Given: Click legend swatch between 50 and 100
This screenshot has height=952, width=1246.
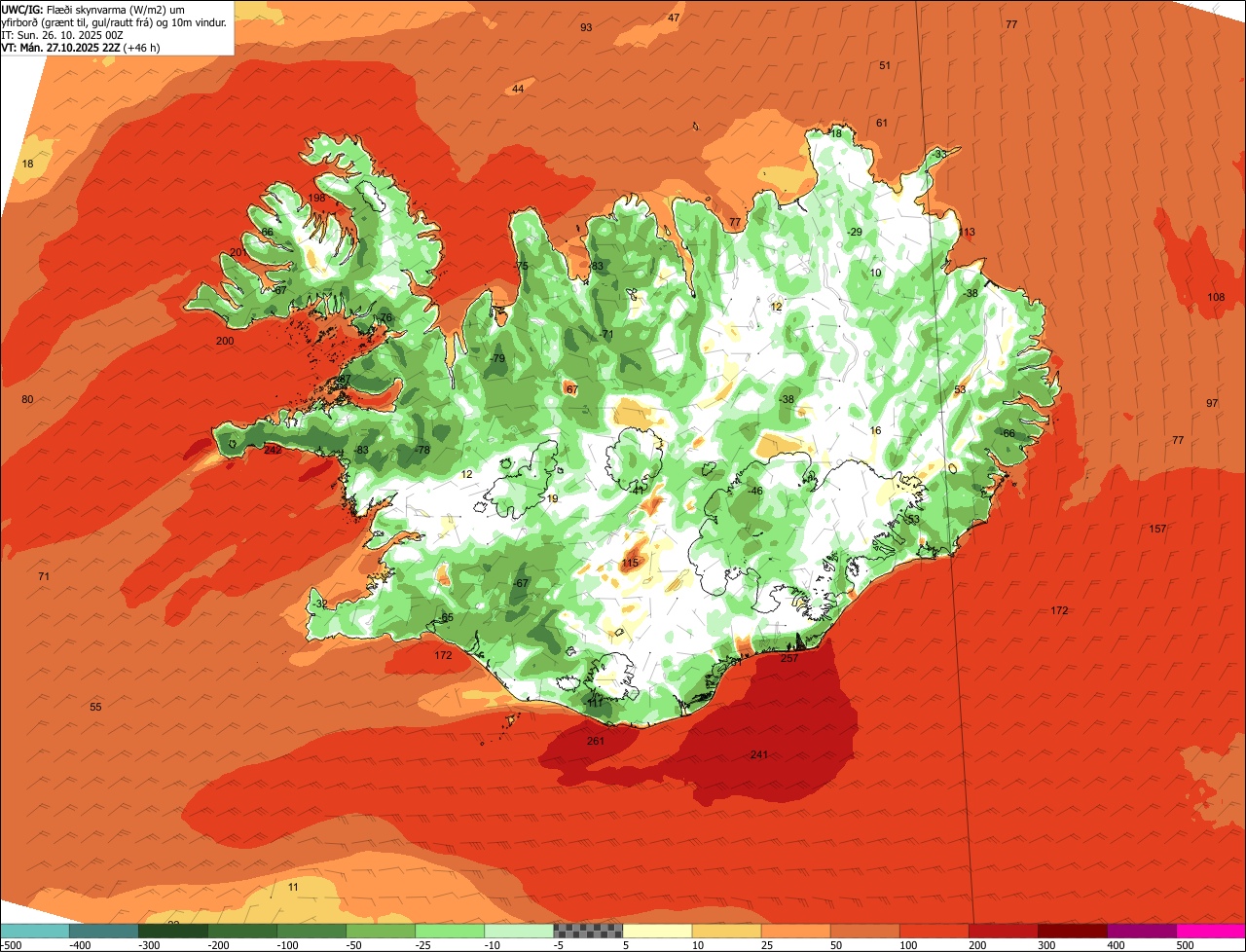Looking at the screenshot, I should point(864,931).
